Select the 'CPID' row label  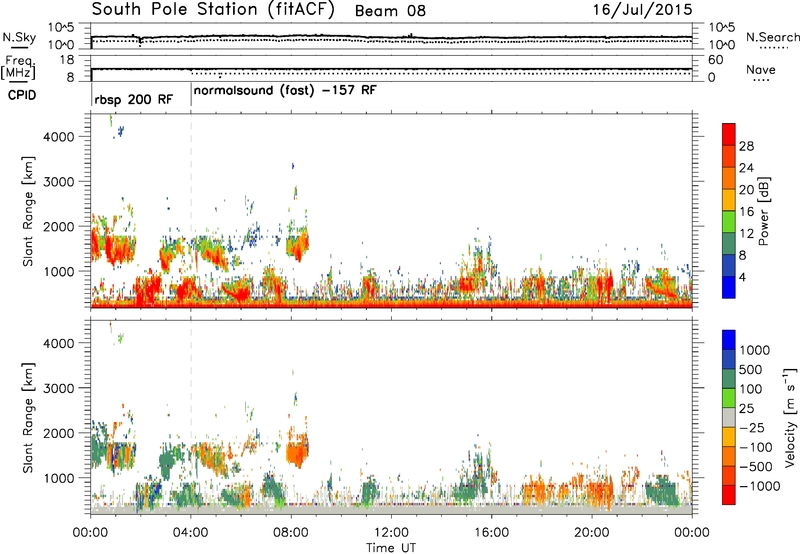pos(22,95)
